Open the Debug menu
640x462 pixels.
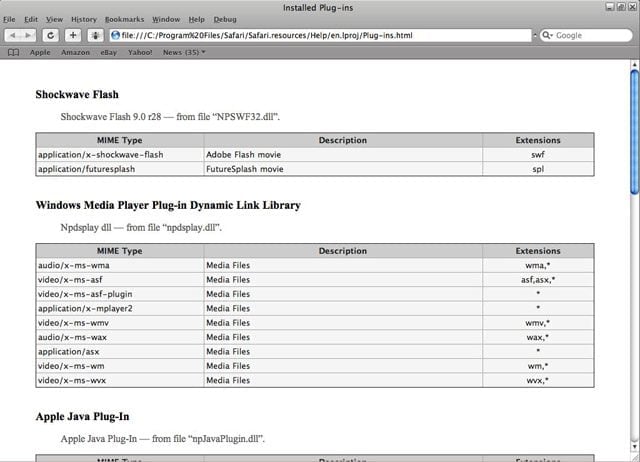click(x=225, y=19)
